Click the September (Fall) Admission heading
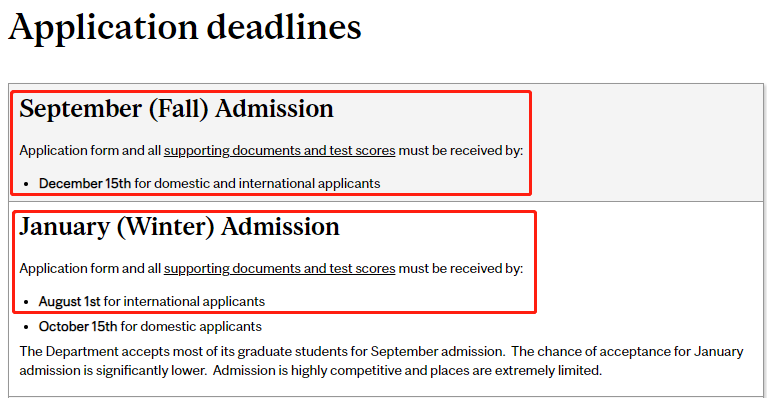Image resolution: width=767 pixels, height=398 pixels. [177, 109]
